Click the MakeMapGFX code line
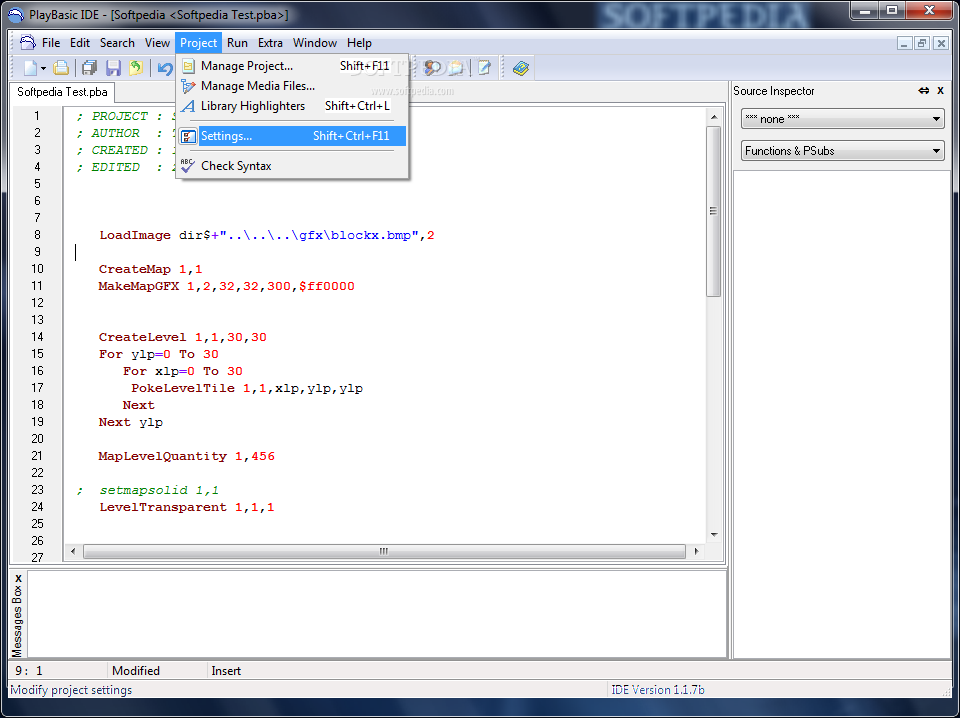The image size is (960, 718). click(227, 286)
